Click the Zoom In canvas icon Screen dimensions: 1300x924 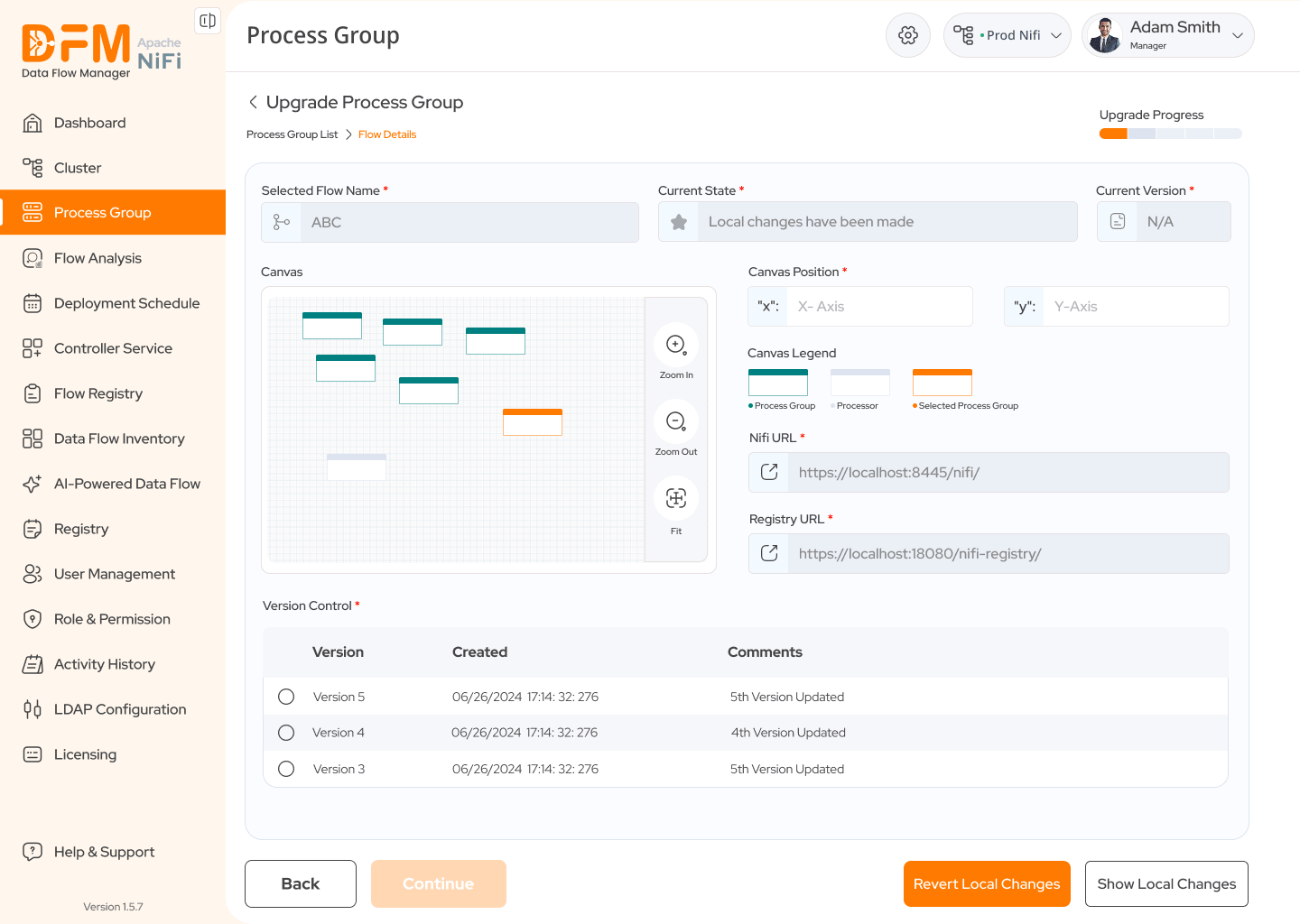[676, 345]
